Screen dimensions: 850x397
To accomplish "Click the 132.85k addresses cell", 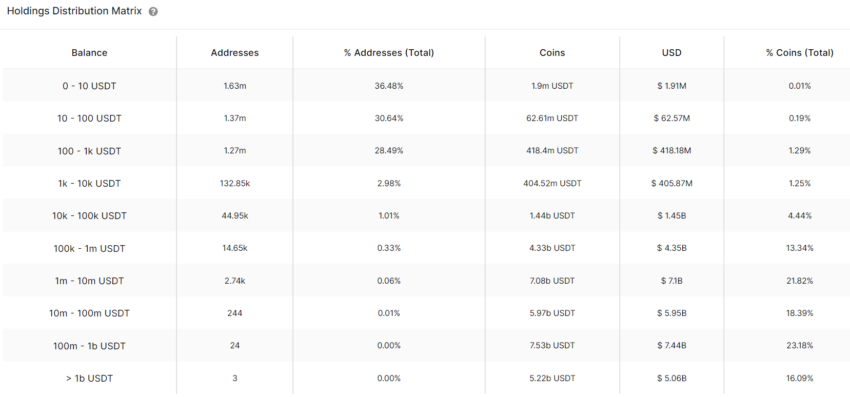I will pyautogui.click(x=235, y=183).
